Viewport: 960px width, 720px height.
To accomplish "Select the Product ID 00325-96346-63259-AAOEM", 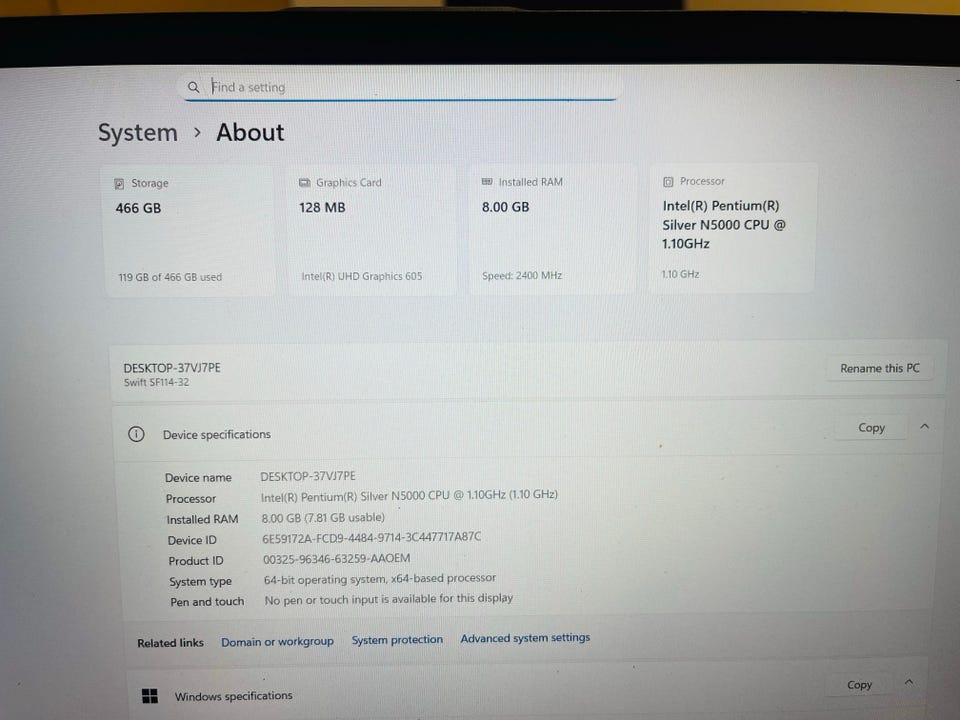I will [337, 559].
